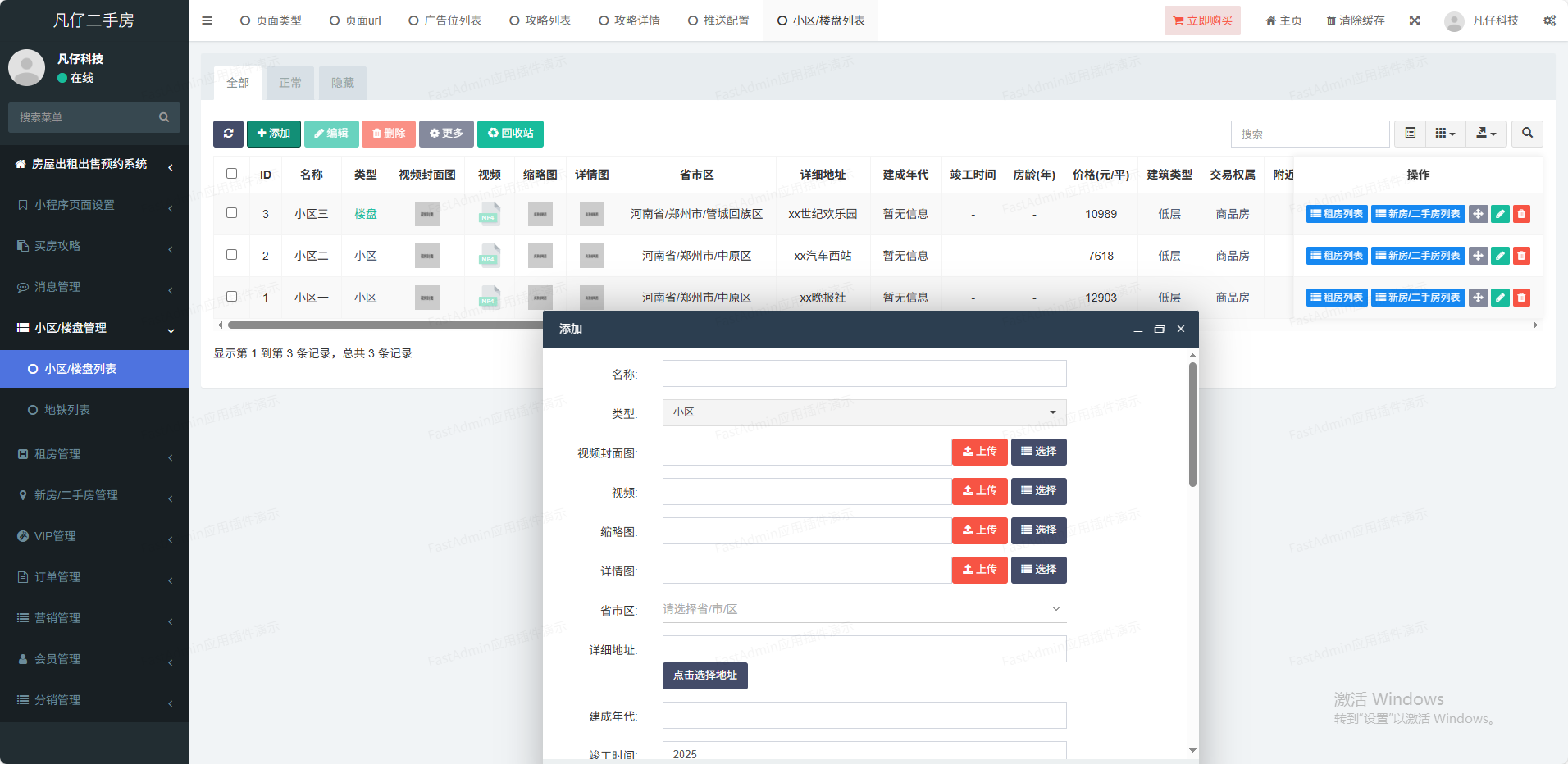Open 地铁列表 in the sidebar menu
The height and width of the screenshot is (764, 1568).
[67, 410]
